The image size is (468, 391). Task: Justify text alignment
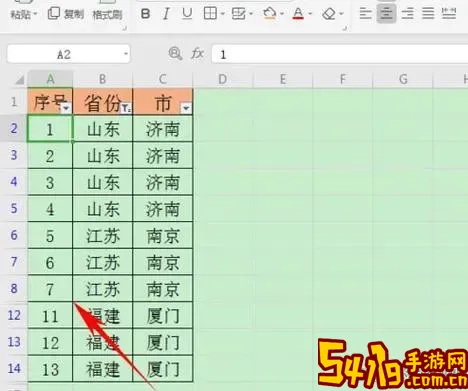pyautogui.click(x=428, y=14)
